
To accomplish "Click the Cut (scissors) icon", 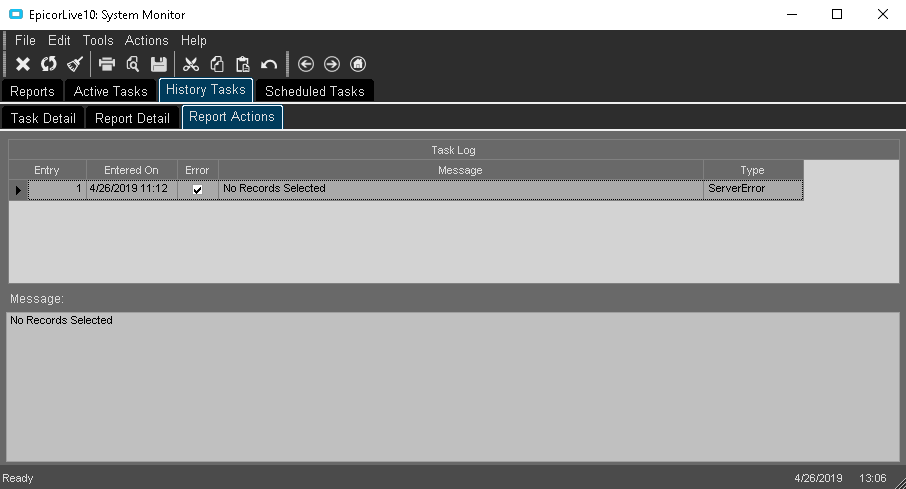I will coord(191,64).
